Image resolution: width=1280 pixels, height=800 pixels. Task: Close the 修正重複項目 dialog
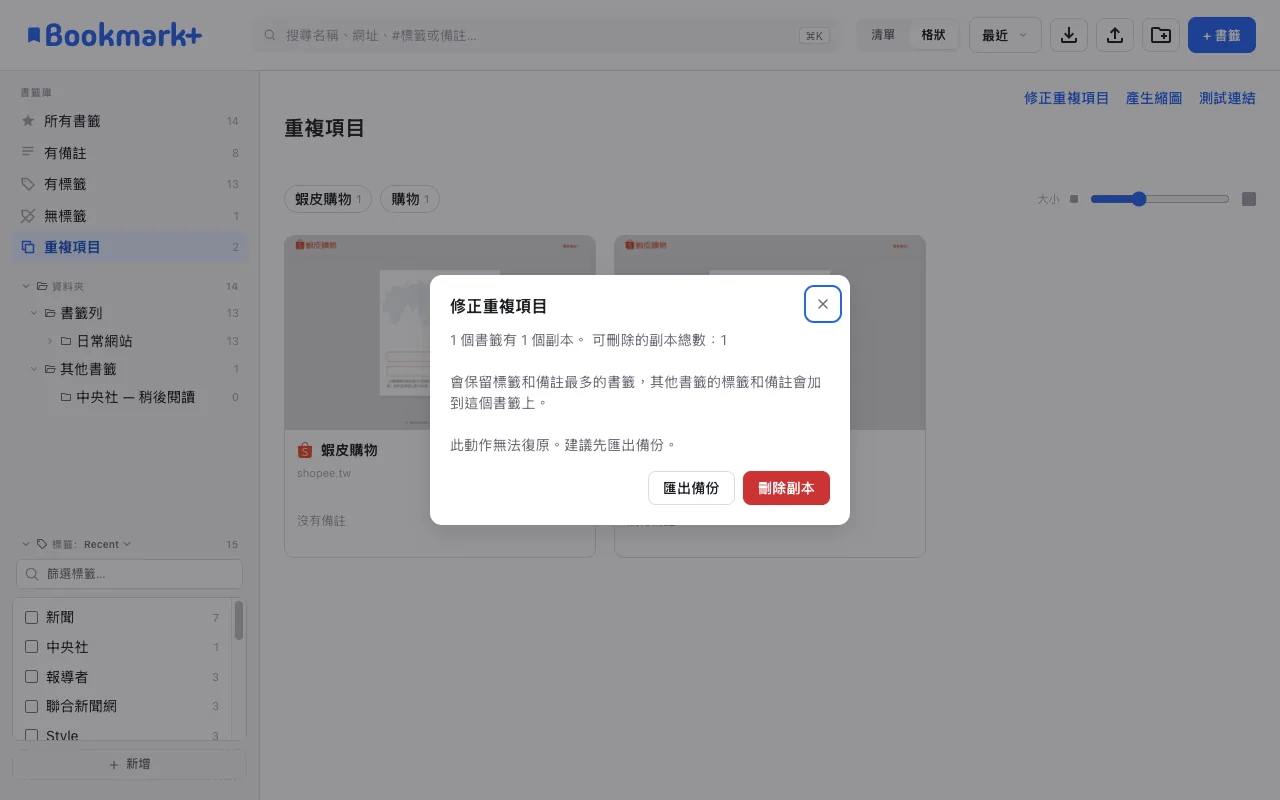click(823, 304)
